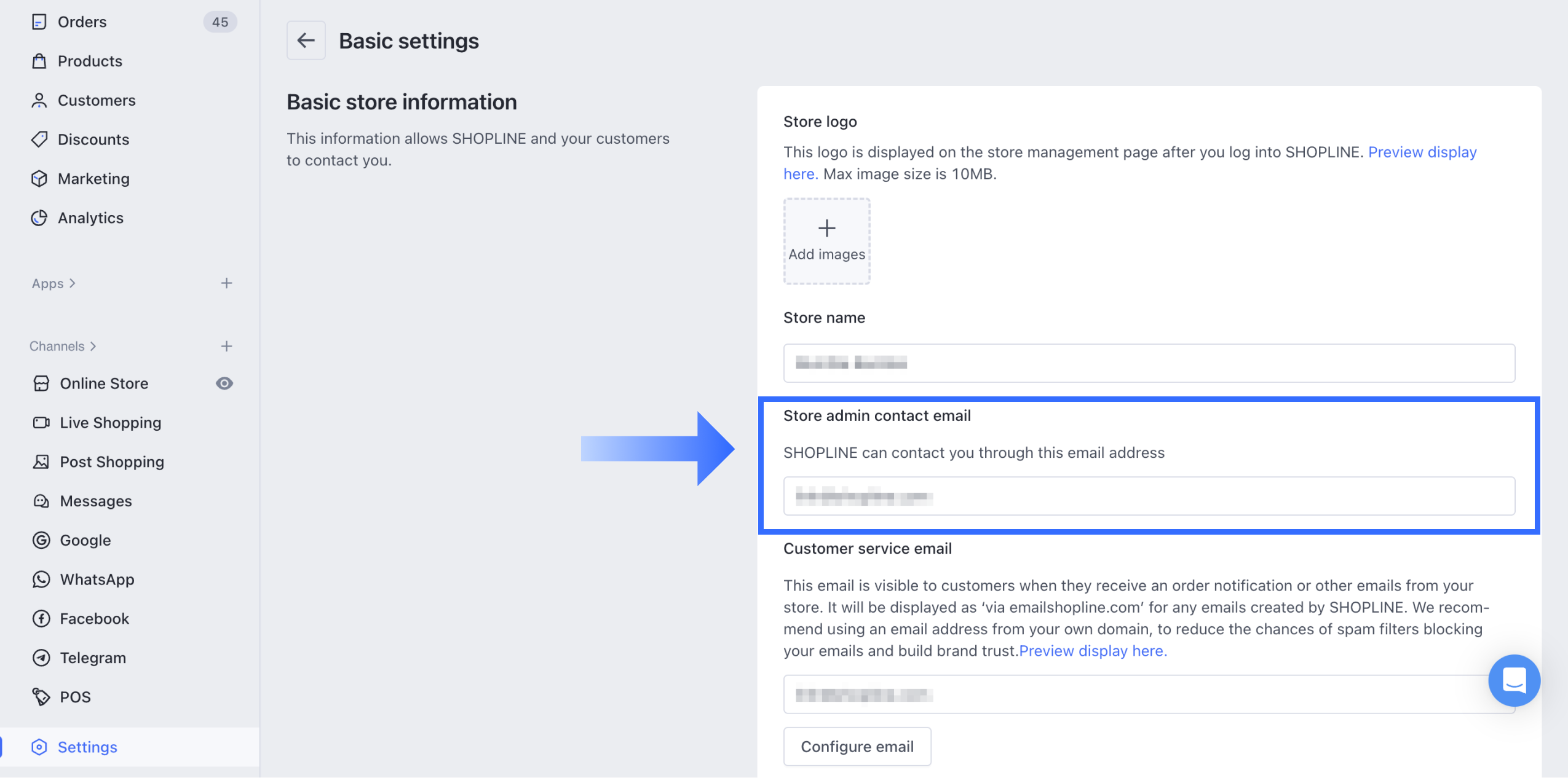1568x778 pixels.
Task: Click the plus icon beside Channels
Action: 226,347
